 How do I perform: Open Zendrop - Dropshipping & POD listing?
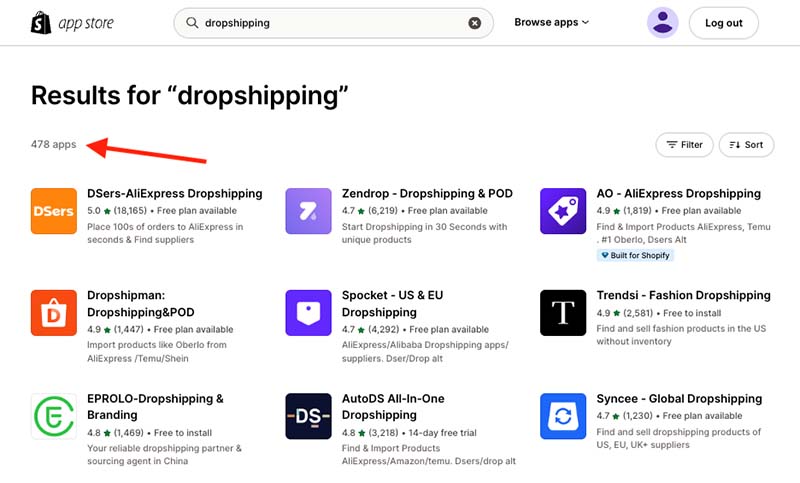pyautogui.click(x=427, y=194)
